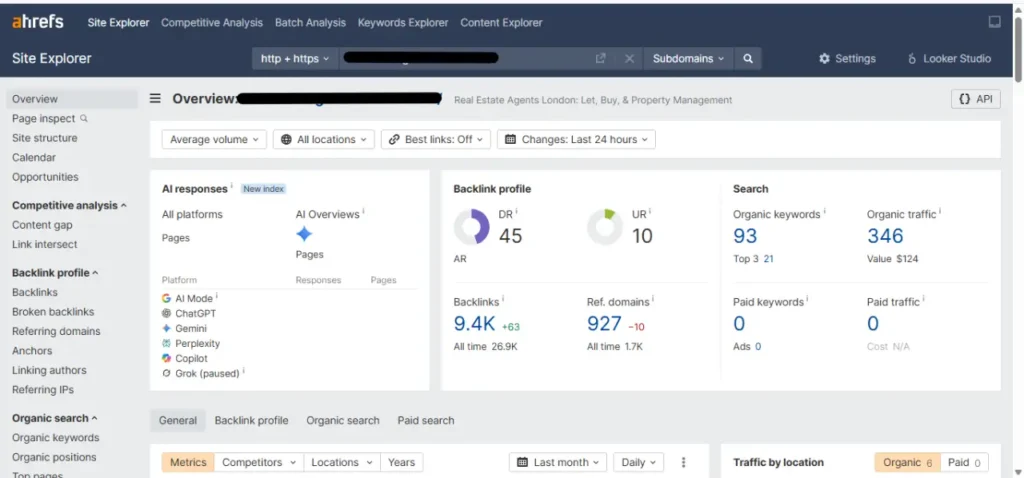Screen dimensions: 1024x478
Task: Clear the search field X icon
Action: 629,59
